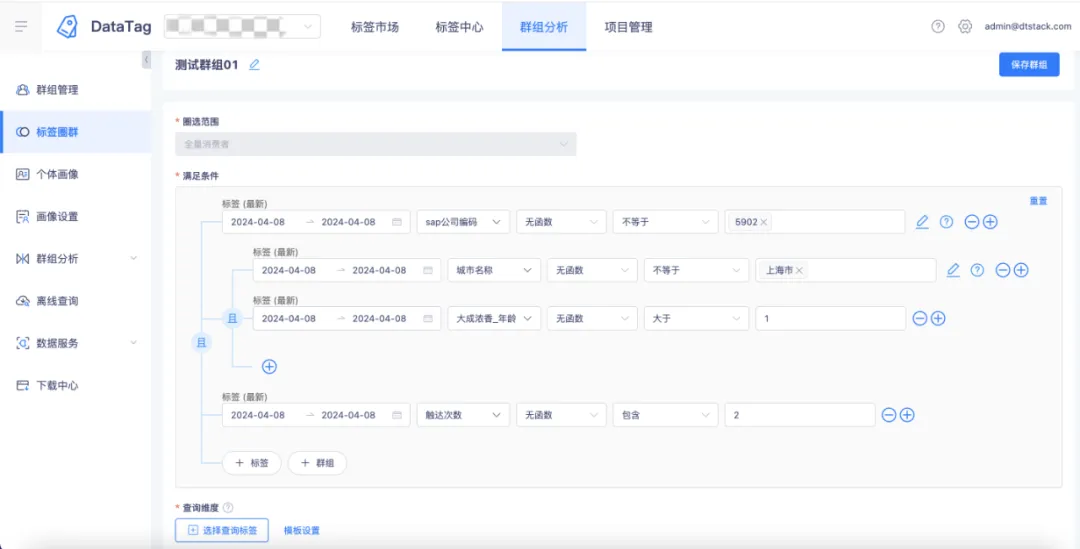1080x549 pixels.
Task: Show help for sap公司编码 condition row
Action: 946,222
